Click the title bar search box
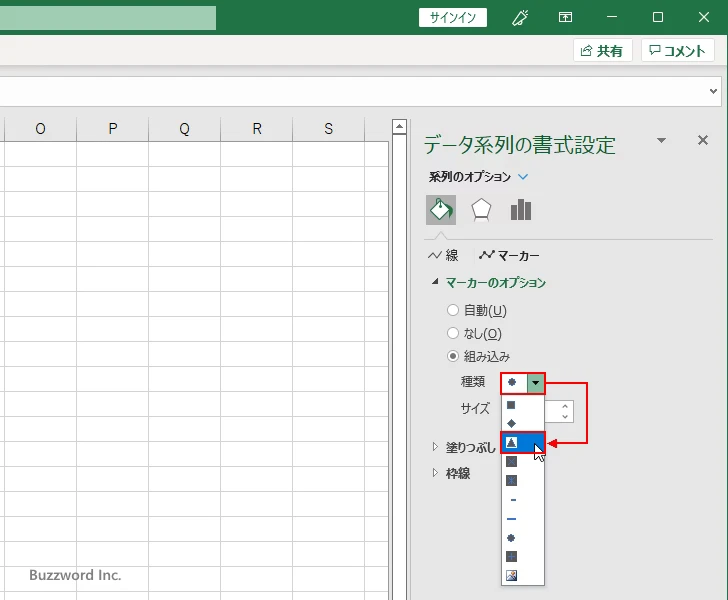Screen dimensions: 728x600 pos(108,18)
